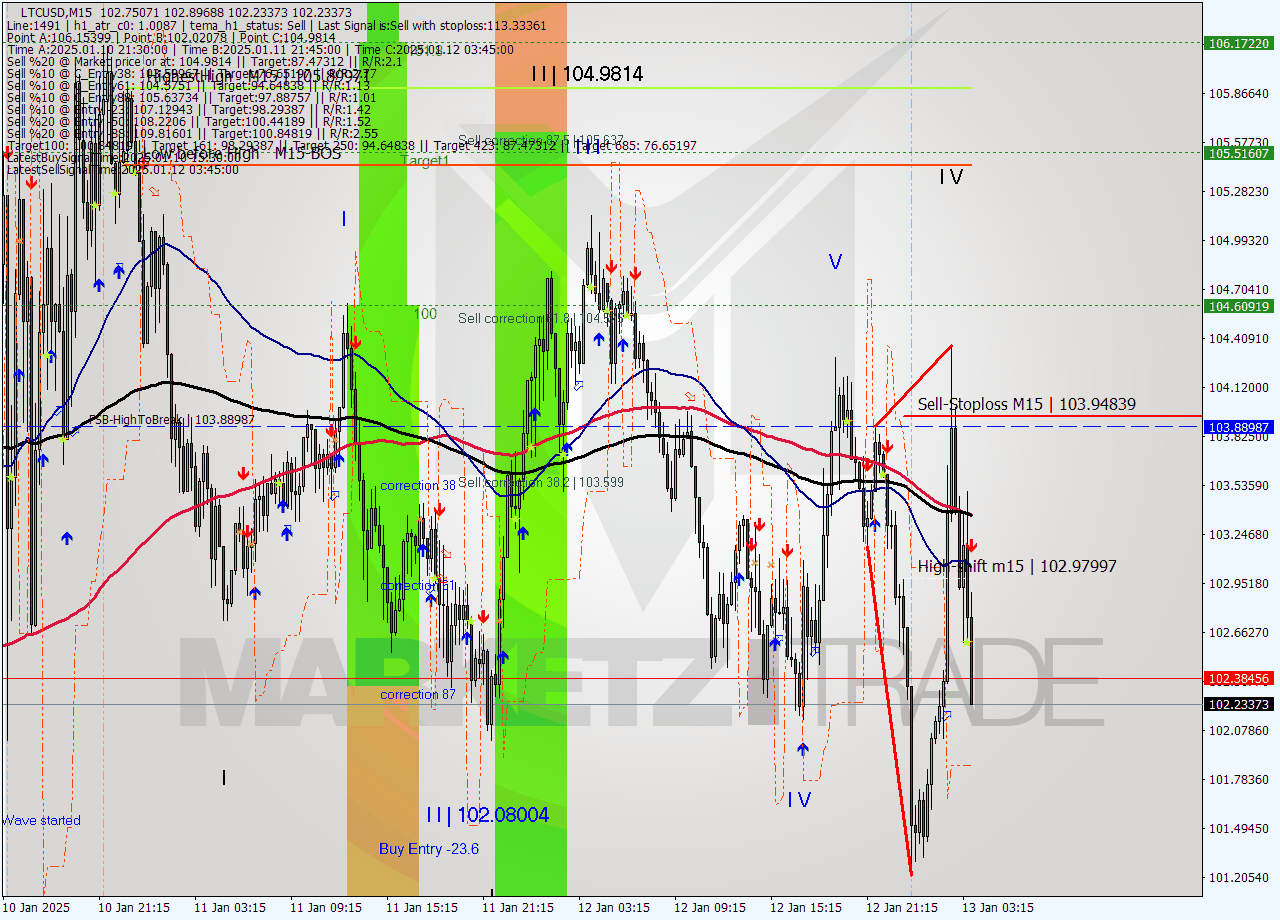Click the 105.86640 price axis value

coord(1239,93)
